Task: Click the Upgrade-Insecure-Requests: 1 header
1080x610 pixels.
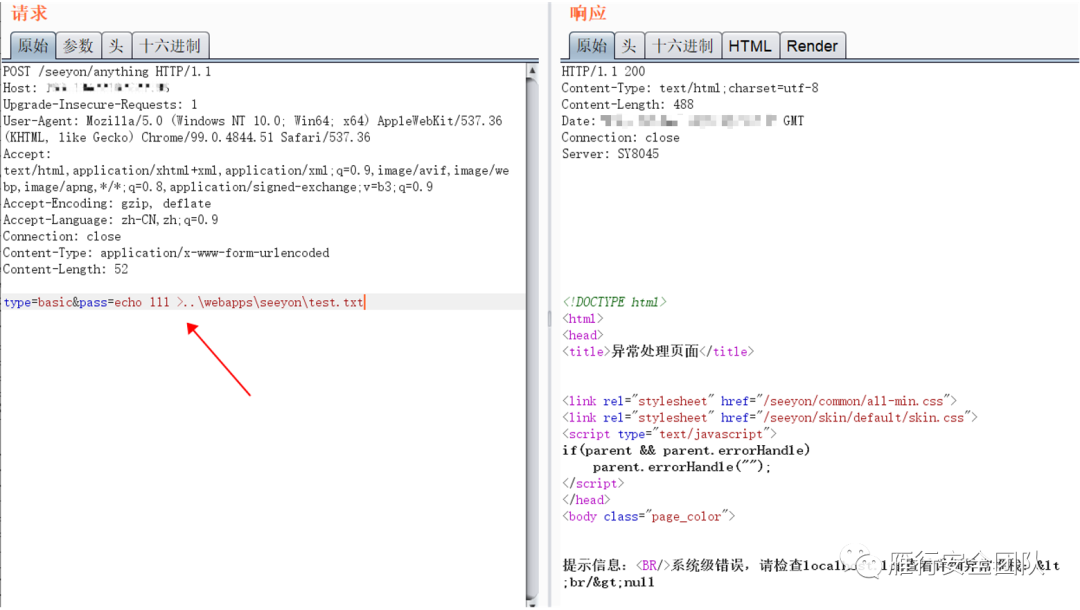Action: (x=101, y=105)
